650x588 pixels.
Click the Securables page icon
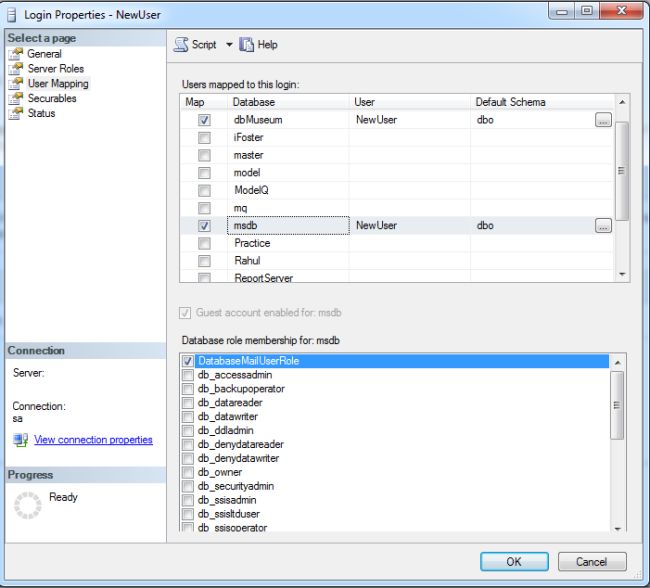pos(16,98)
